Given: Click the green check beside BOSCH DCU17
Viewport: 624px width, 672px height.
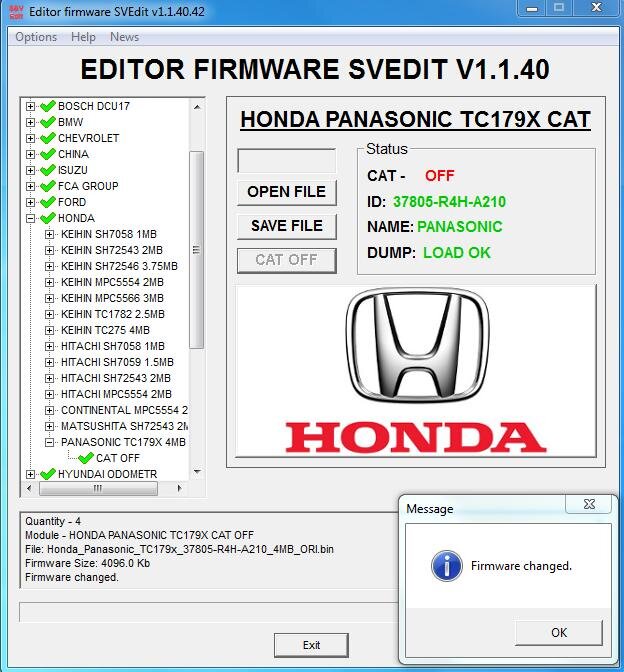Looking at the screenshot, I should tap(48, 105).
